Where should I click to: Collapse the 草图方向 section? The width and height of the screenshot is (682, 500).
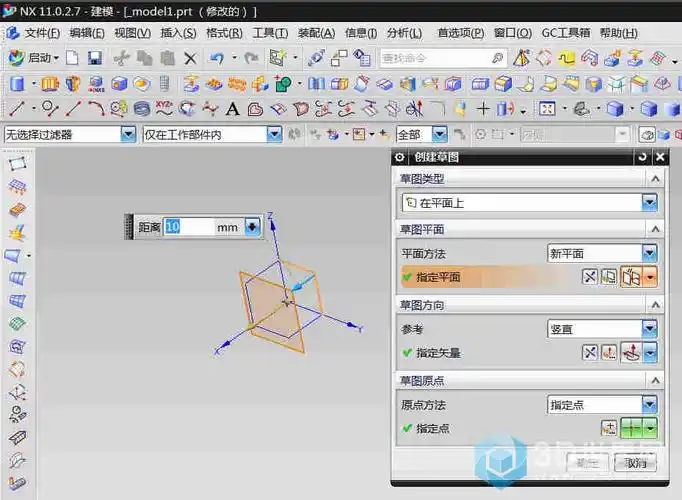pyautogui.click(x=655, y=305)
